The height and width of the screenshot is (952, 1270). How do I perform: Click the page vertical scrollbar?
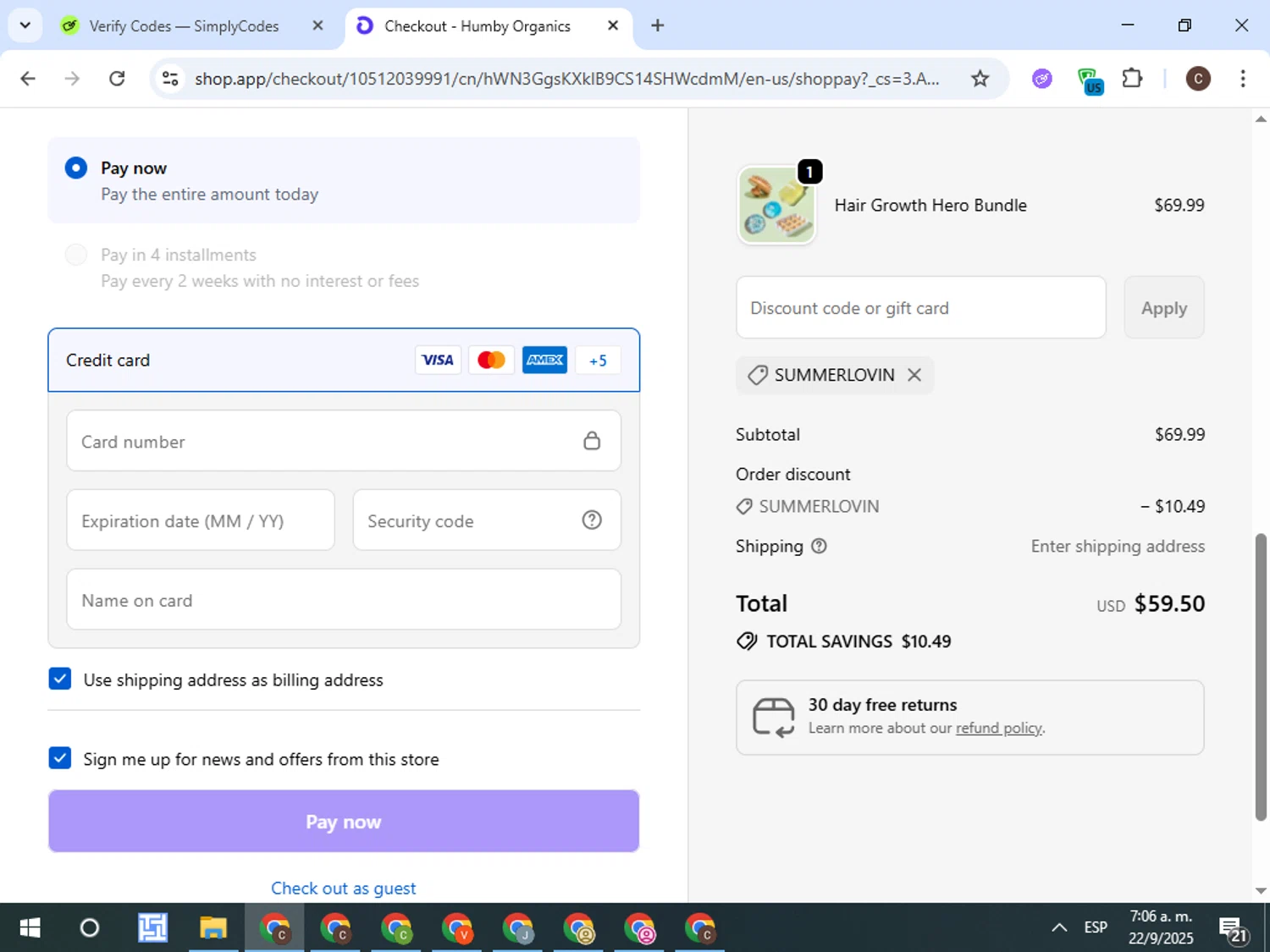point(1261,677)
